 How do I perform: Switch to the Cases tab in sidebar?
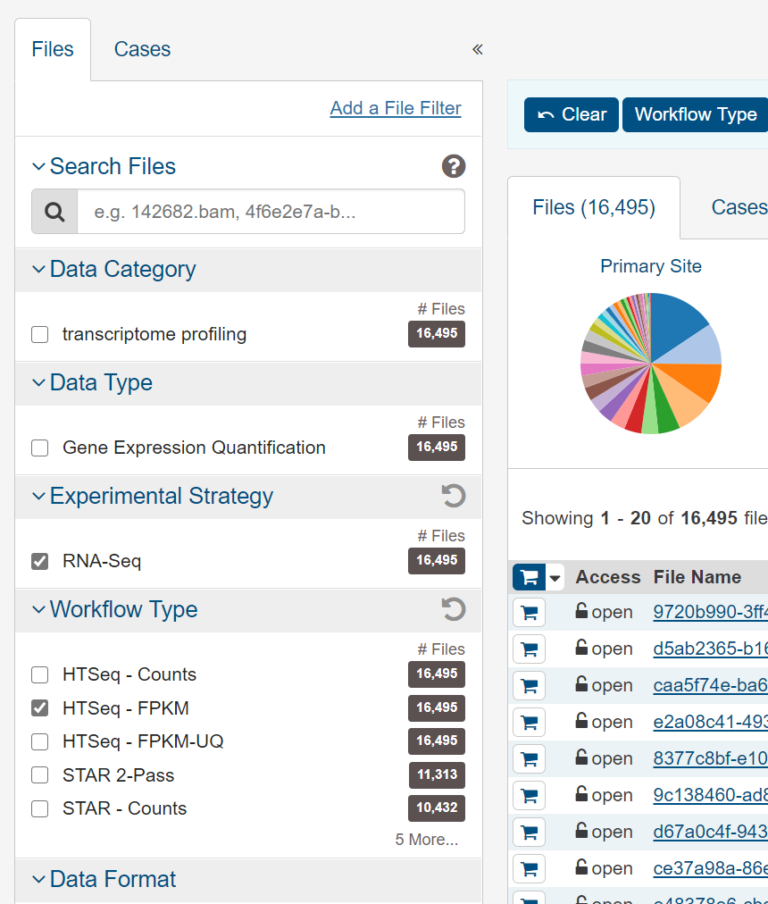click(x=142, y=49)
